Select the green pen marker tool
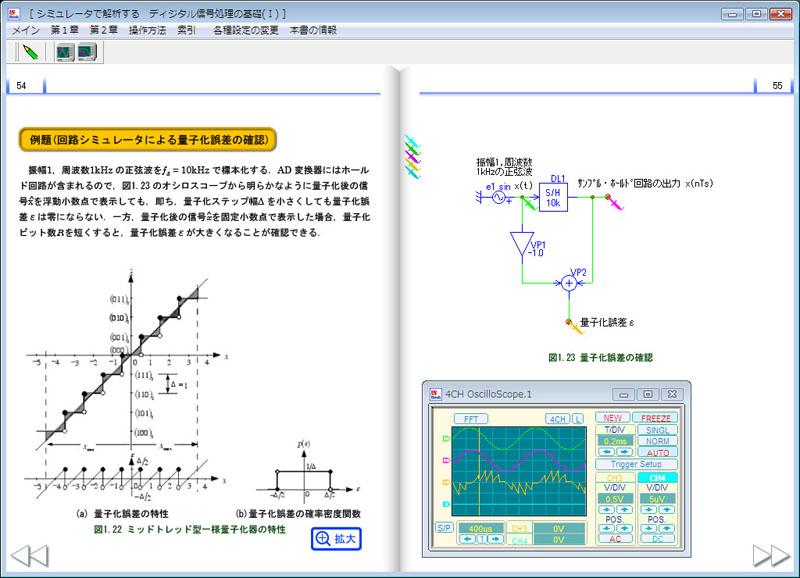The image size is (800, 578). pyautogui.click(x=30, y=52)
